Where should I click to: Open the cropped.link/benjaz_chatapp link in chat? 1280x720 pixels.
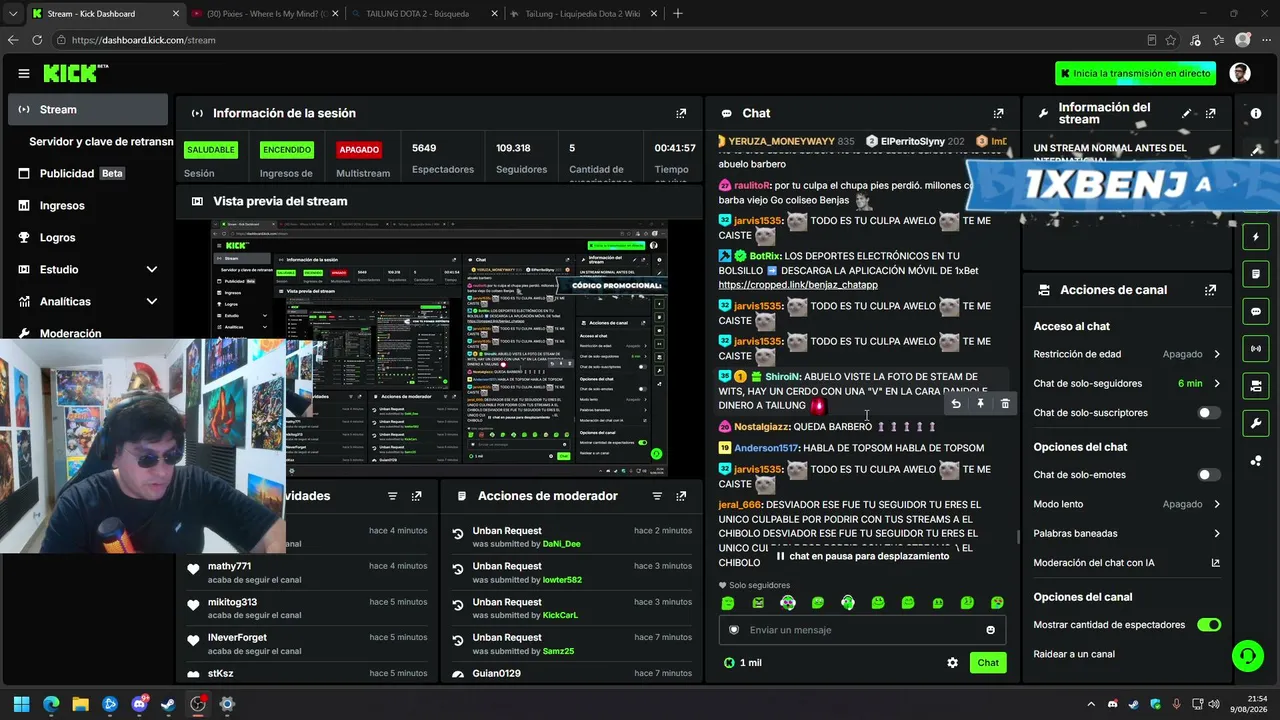798,285
